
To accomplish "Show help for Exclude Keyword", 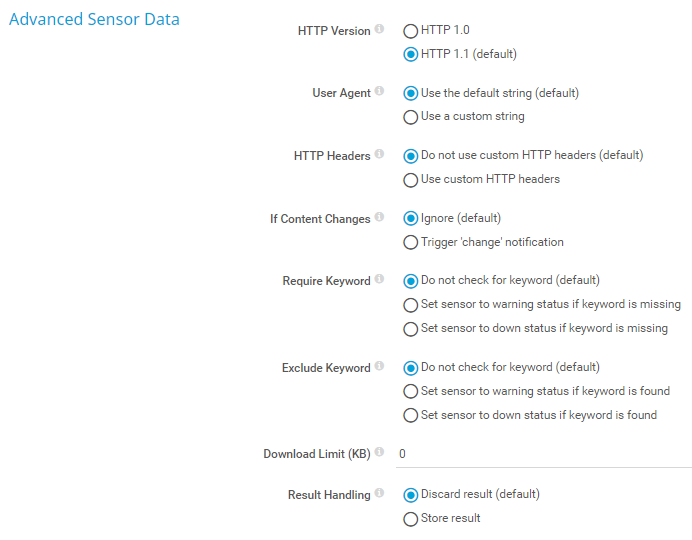I will click(x=379, y=367).
